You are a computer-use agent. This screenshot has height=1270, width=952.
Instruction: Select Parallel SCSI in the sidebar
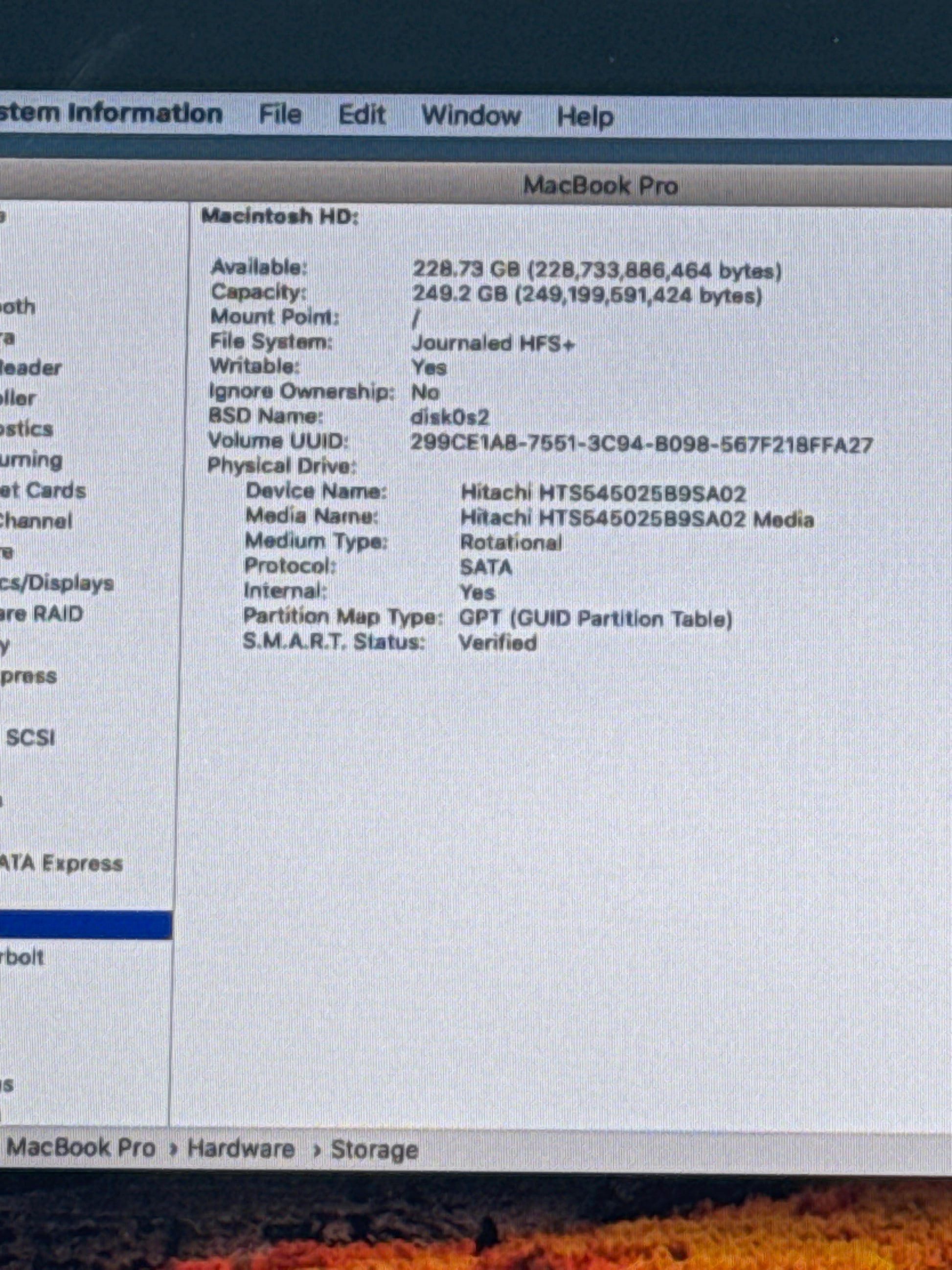click(x=30, y=737)
